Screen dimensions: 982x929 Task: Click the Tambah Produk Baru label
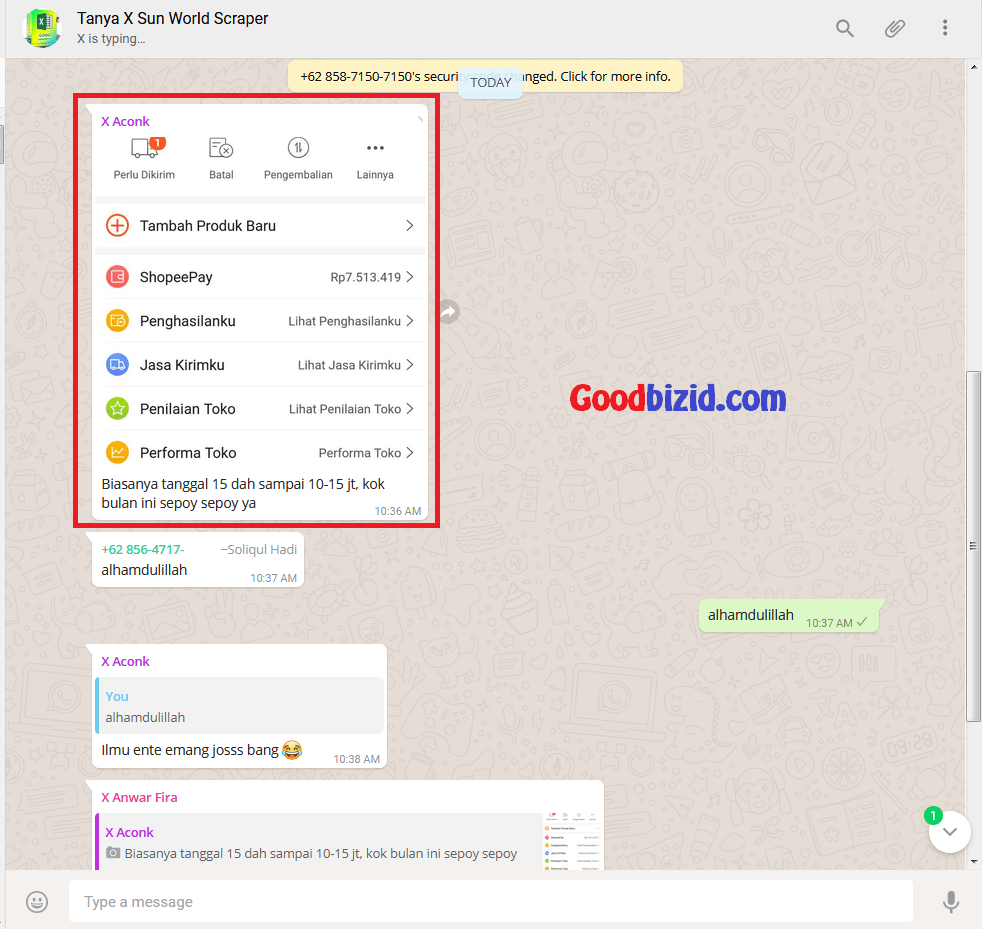tap(208, 226)
